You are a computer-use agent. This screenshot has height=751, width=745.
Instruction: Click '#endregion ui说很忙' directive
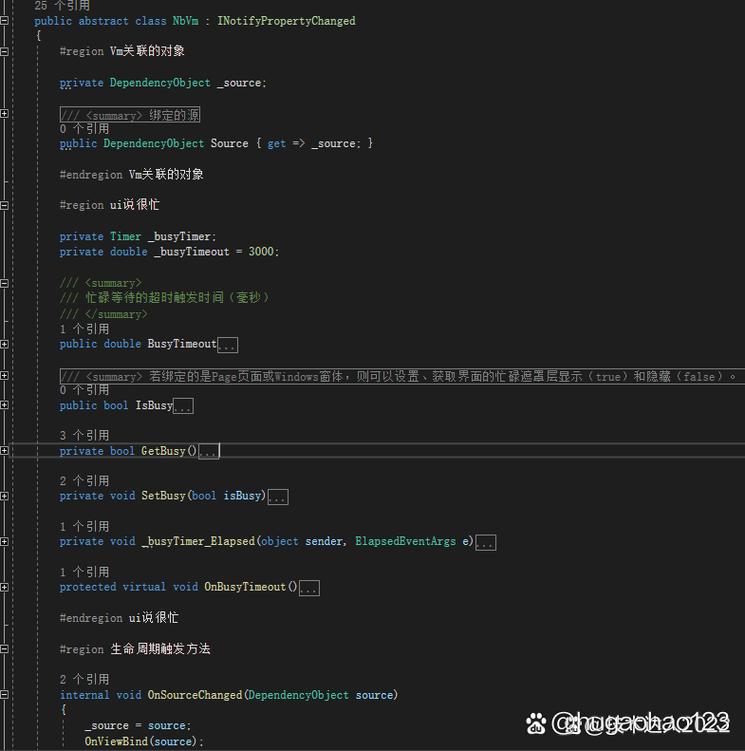tap(119, 618)
